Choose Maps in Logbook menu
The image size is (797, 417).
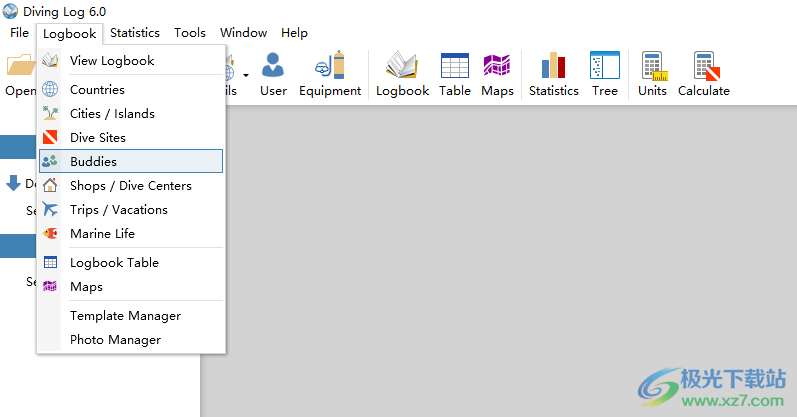tap(131, 286)
